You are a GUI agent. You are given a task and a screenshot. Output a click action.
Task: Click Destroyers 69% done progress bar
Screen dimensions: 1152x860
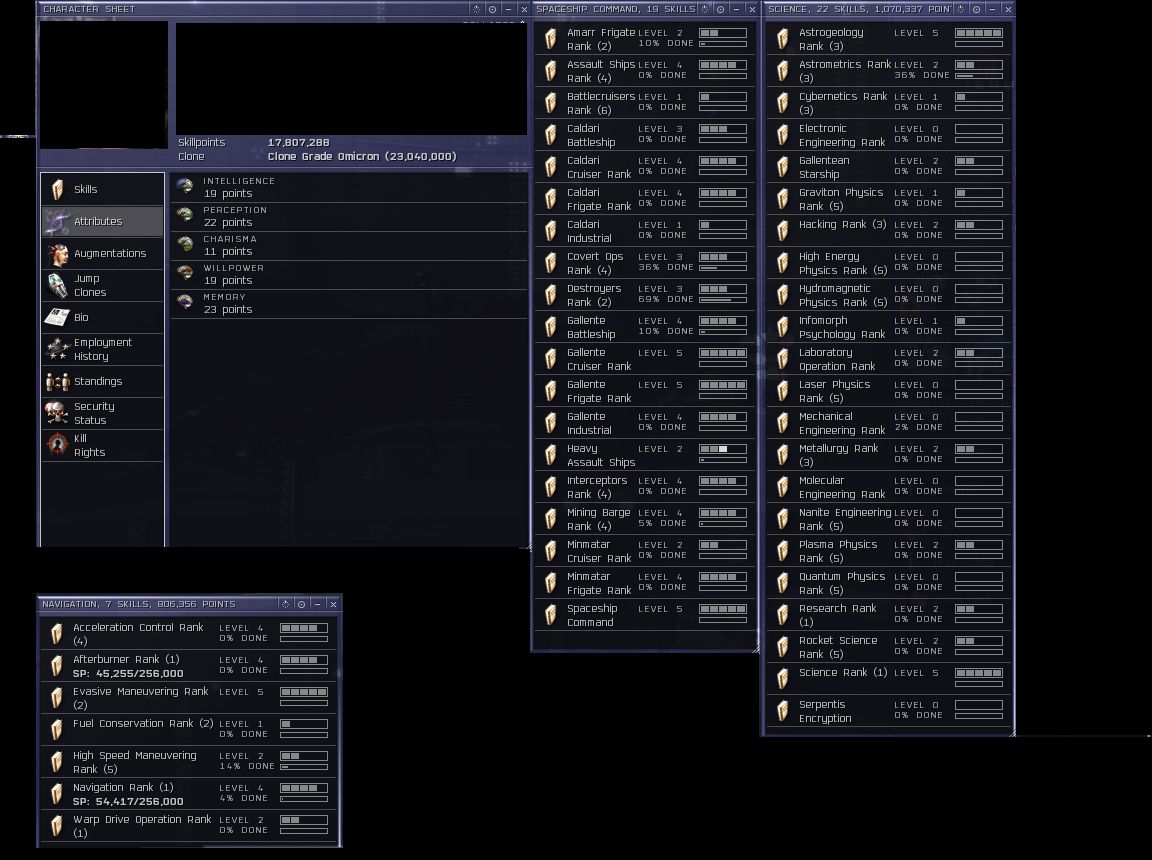pyautogui.click(x=723, y=300)
